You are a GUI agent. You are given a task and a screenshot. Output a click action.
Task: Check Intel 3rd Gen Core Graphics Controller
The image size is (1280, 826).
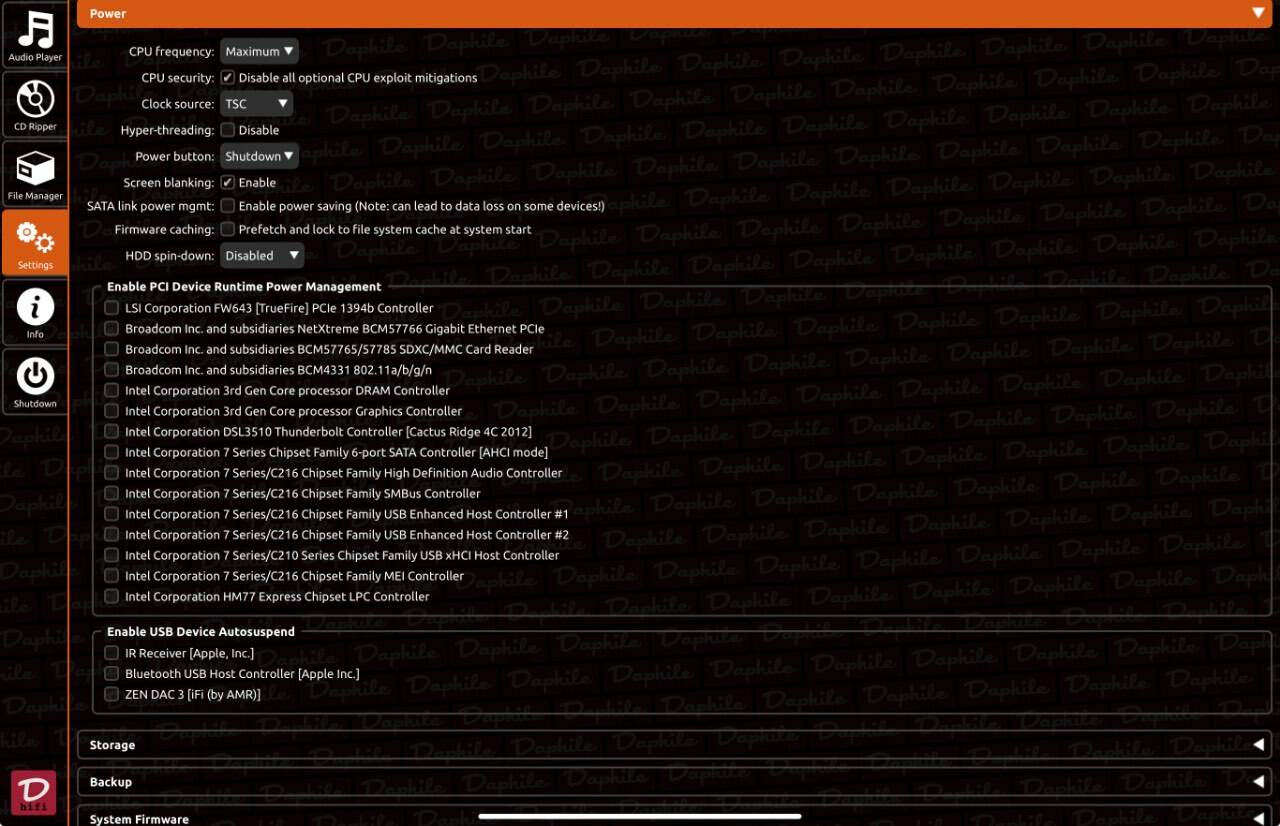point(112,411)
